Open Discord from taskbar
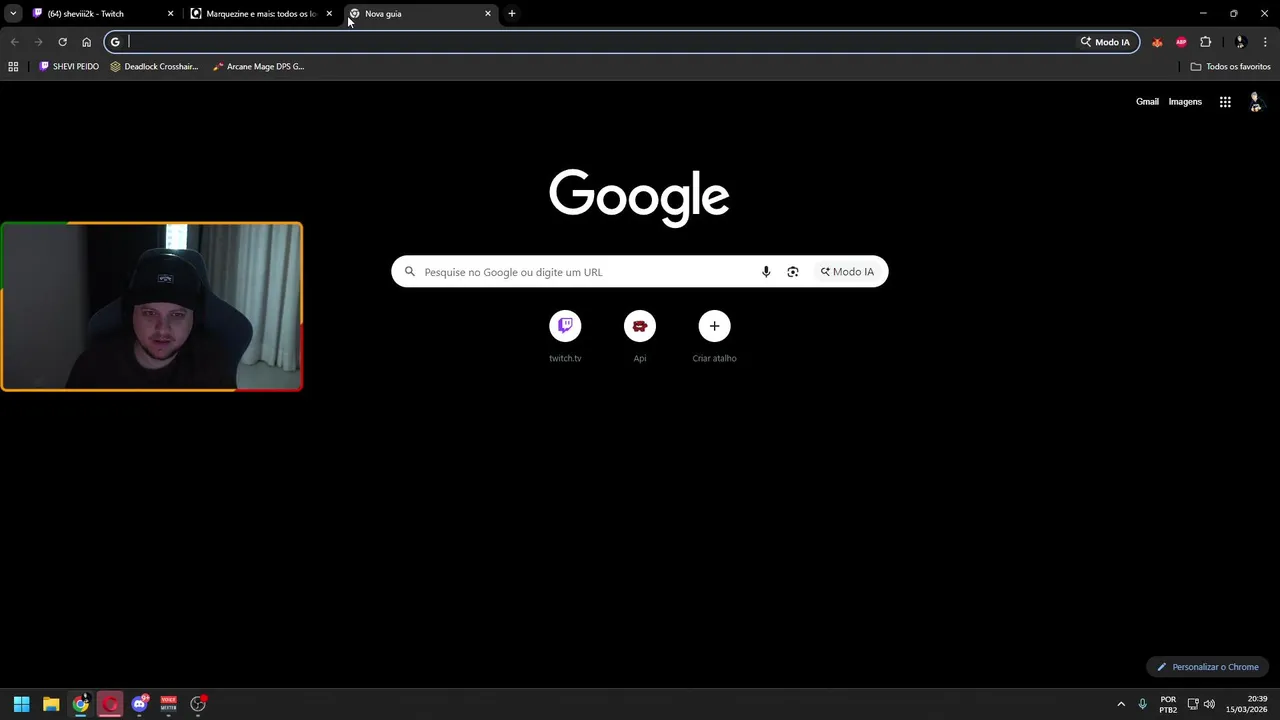The height and width of the screenshot is (720, 1280). click(x=139, y=704)
